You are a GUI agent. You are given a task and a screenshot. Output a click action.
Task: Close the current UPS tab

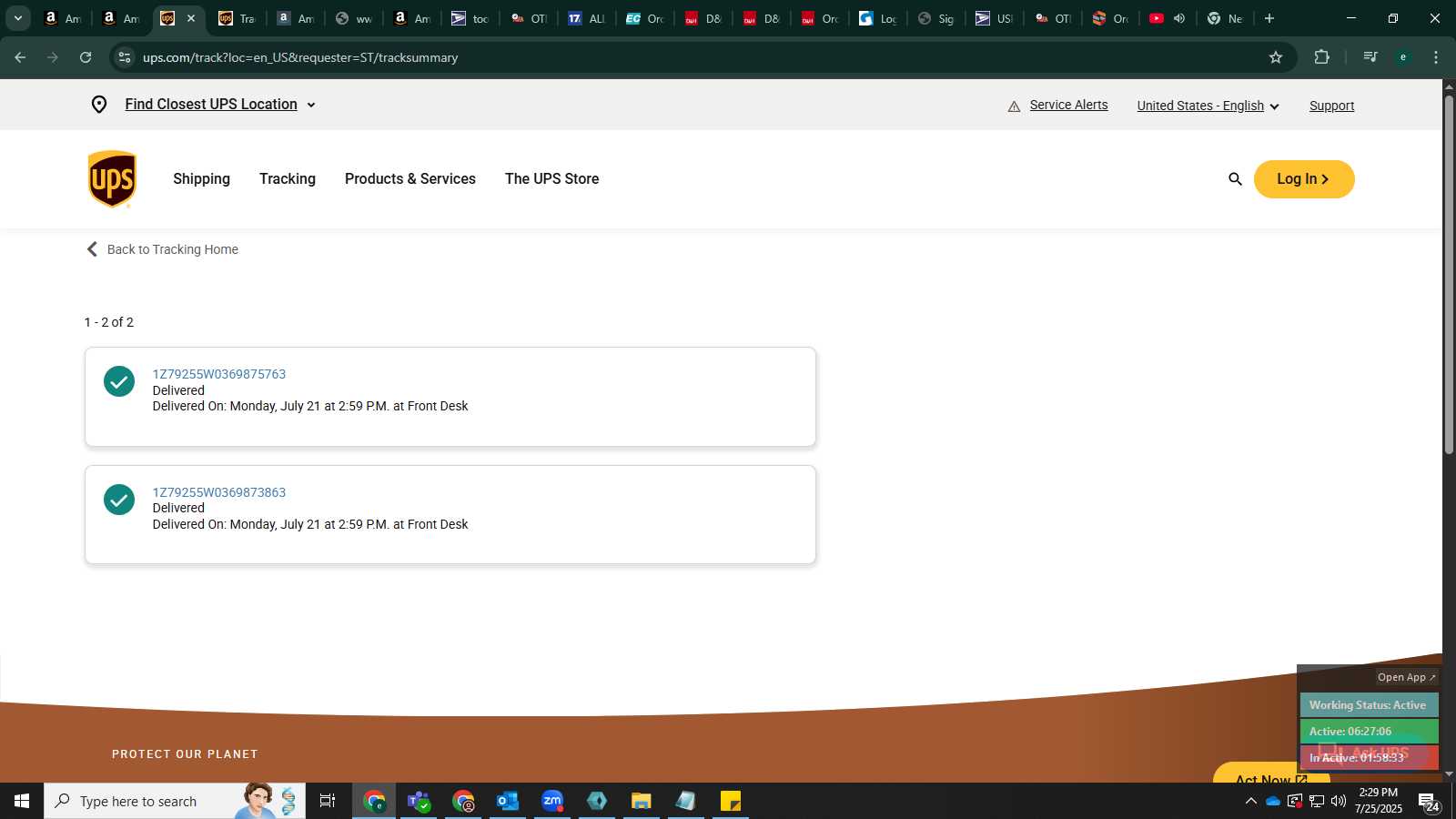pyautogui.click(x=191, y=18)
